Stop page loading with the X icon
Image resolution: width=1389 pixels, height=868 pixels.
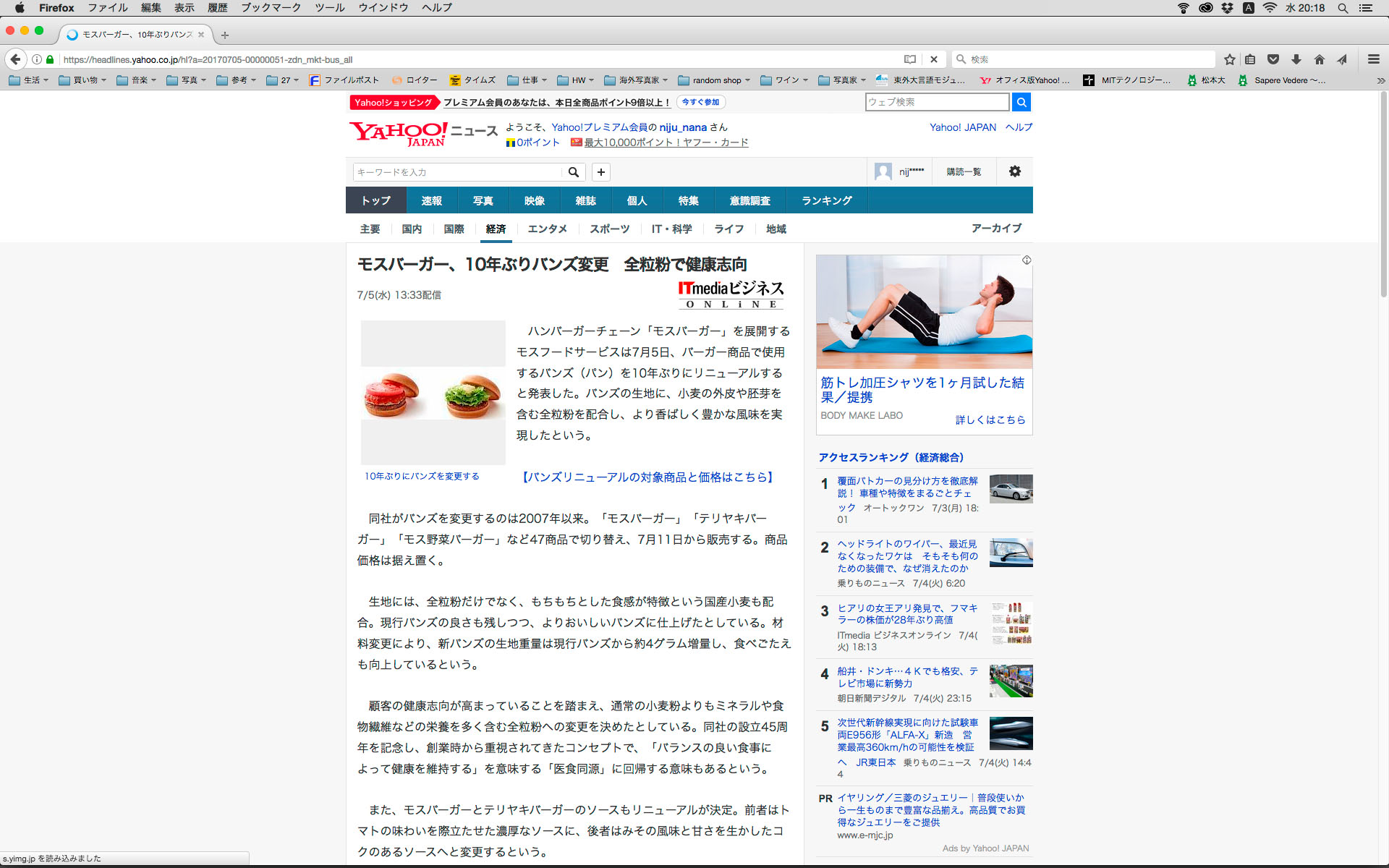pos(934,59)
